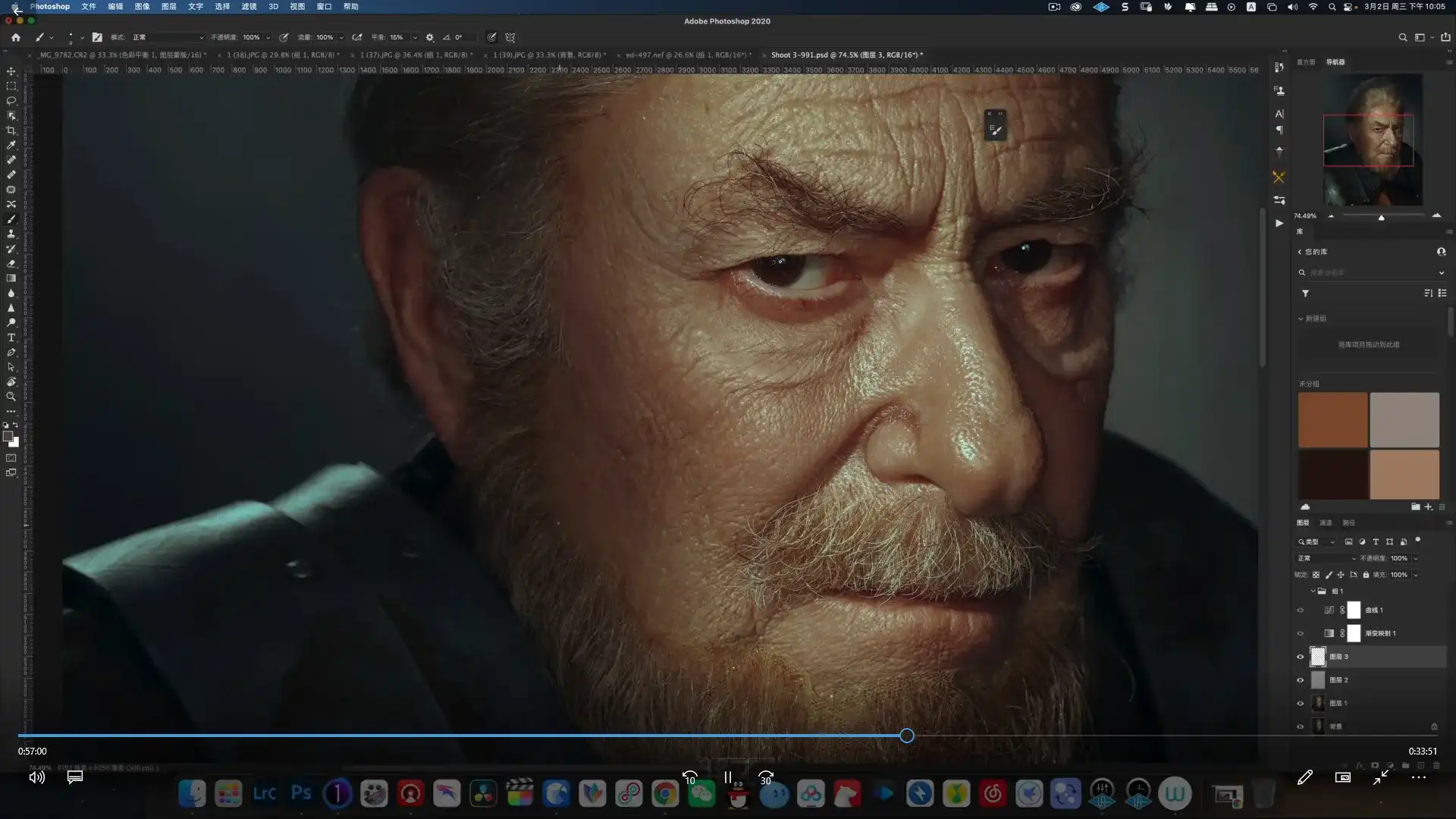Image resolution: width=1456 pixels, height=819 pixels.
Task: Hide layer 图层 2 with eye icon
Action: coord(1300,680)
